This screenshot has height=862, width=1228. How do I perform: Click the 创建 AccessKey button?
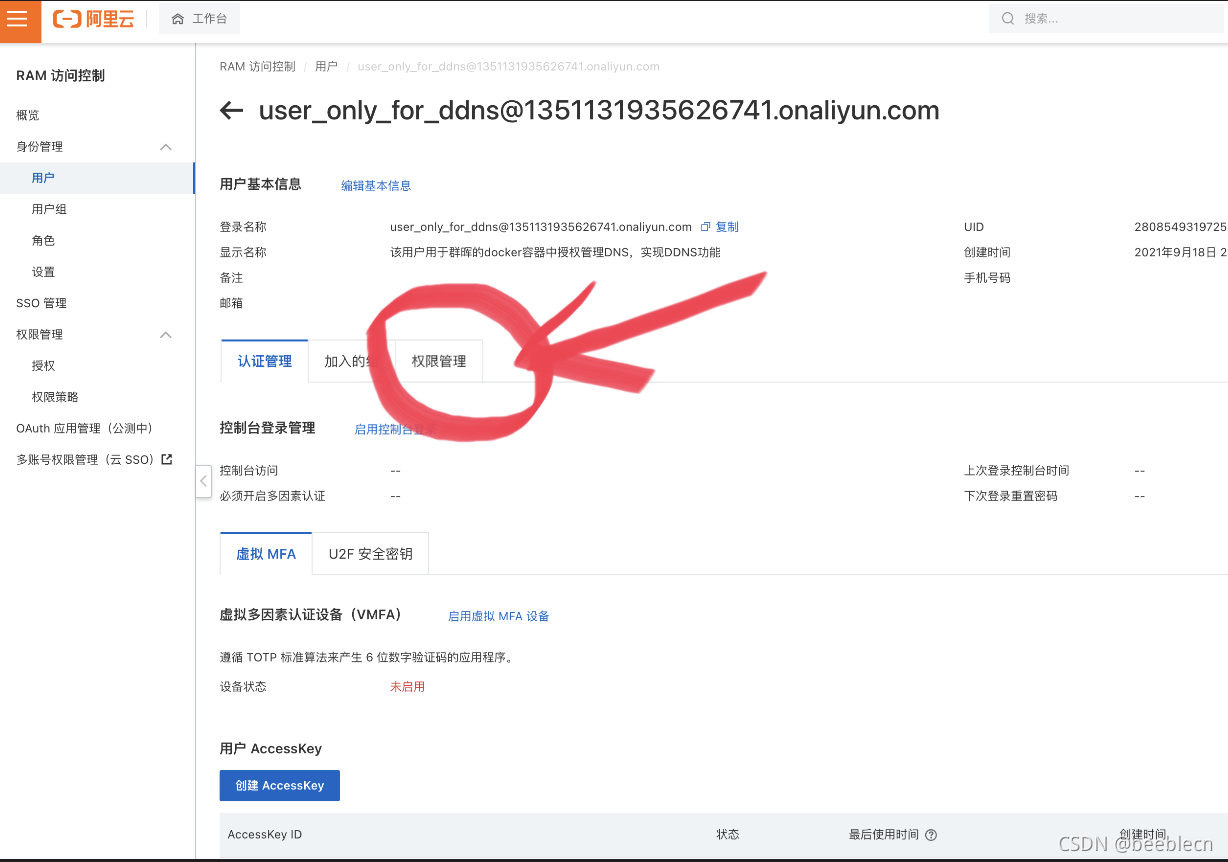280,785
